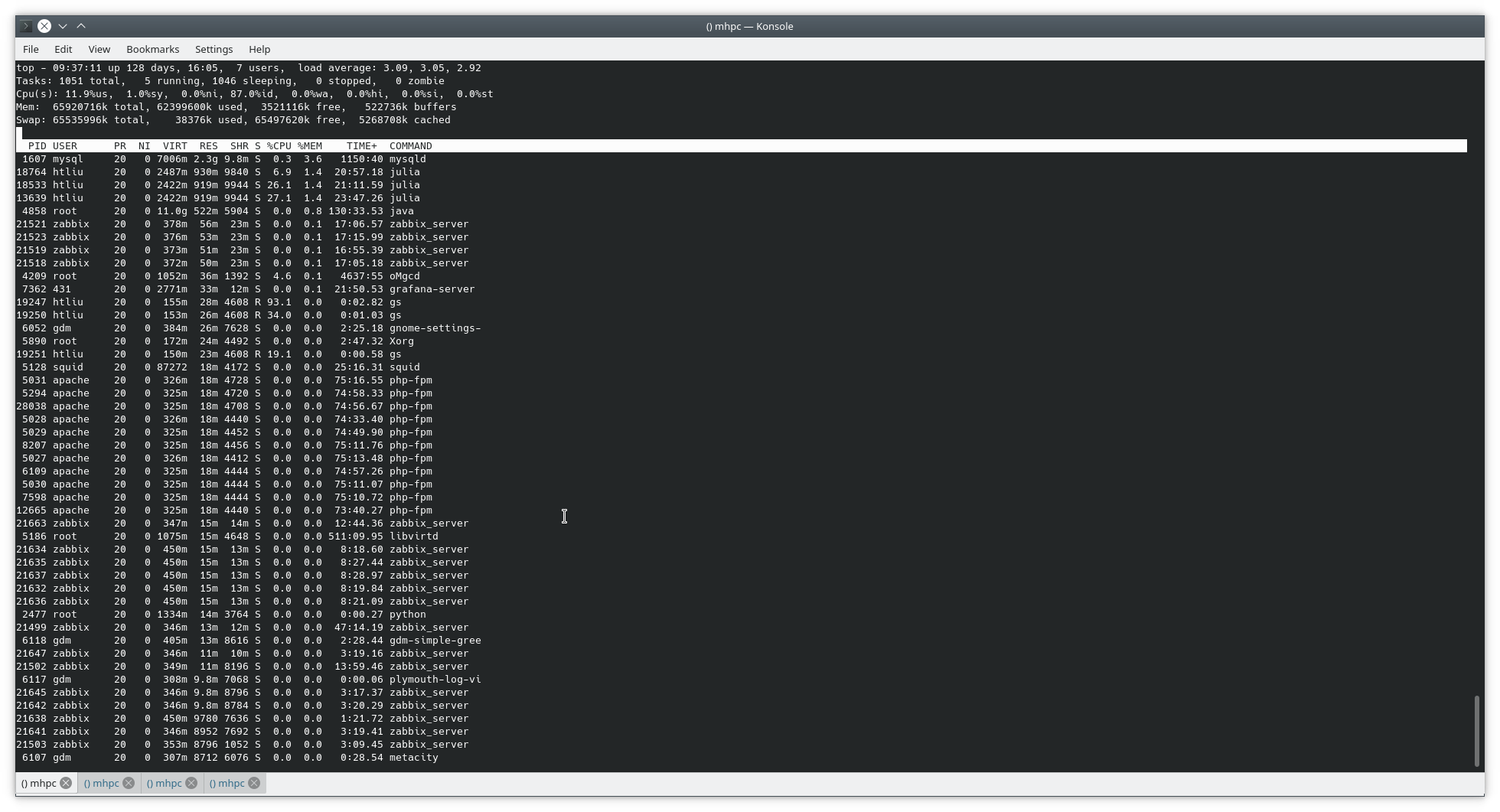
Task: Open the File menu
Action: [31, 49]
